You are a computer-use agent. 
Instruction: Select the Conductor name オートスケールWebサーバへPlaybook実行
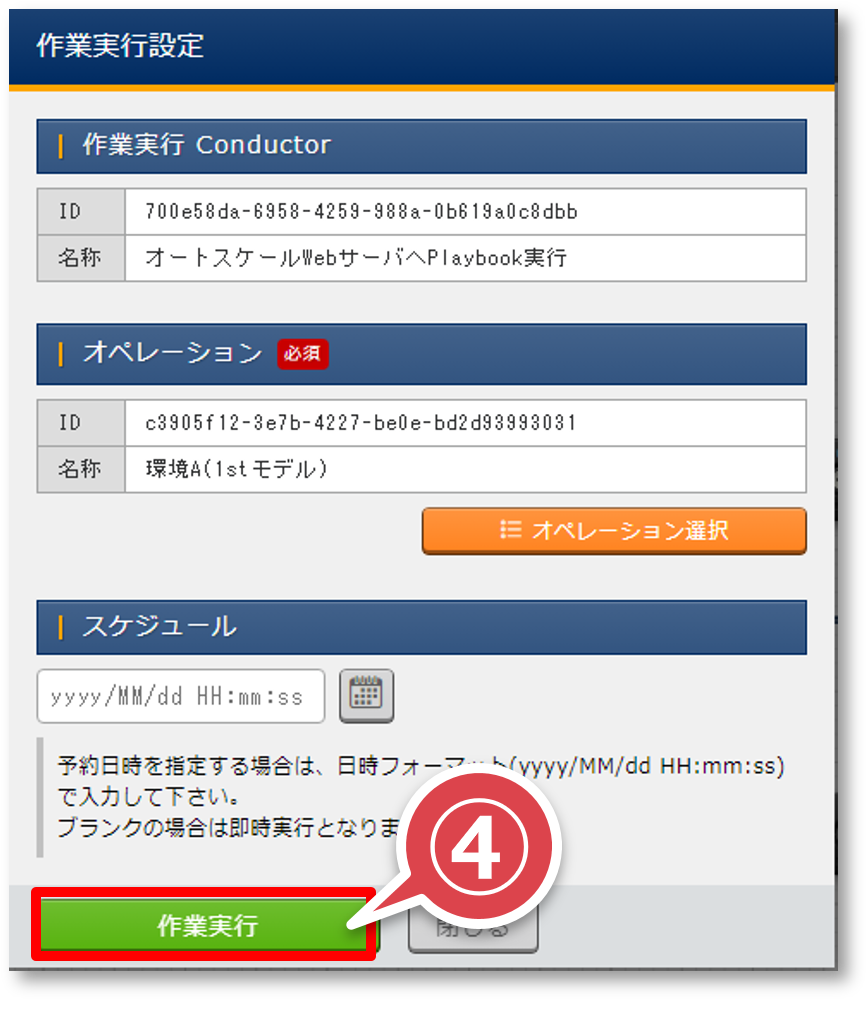(x=356, y=258)
